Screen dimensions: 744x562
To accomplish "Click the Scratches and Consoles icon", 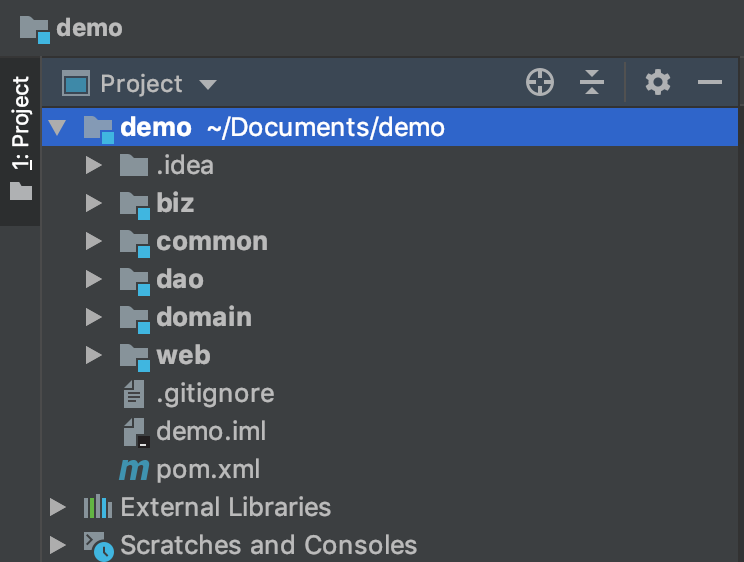I will (97, 545).
